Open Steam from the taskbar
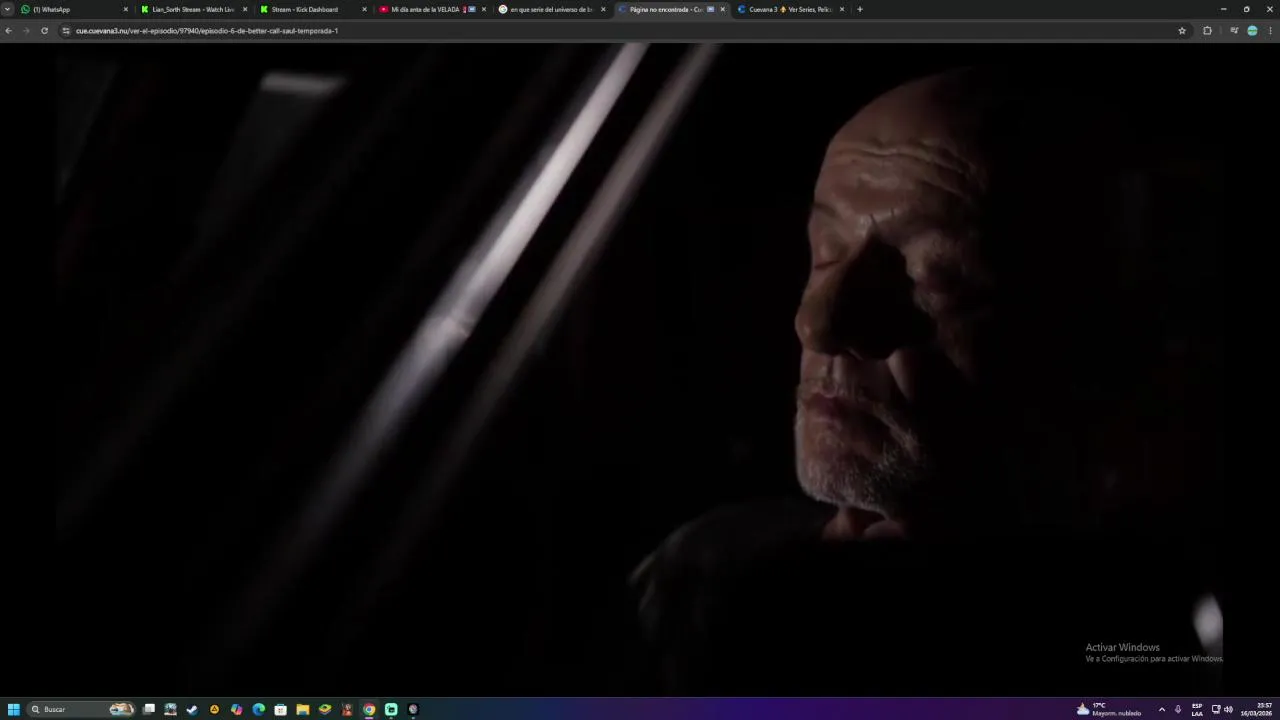The width and height of the screenshot is (1280, 720). pyautogui.click(x=192, y=709)
